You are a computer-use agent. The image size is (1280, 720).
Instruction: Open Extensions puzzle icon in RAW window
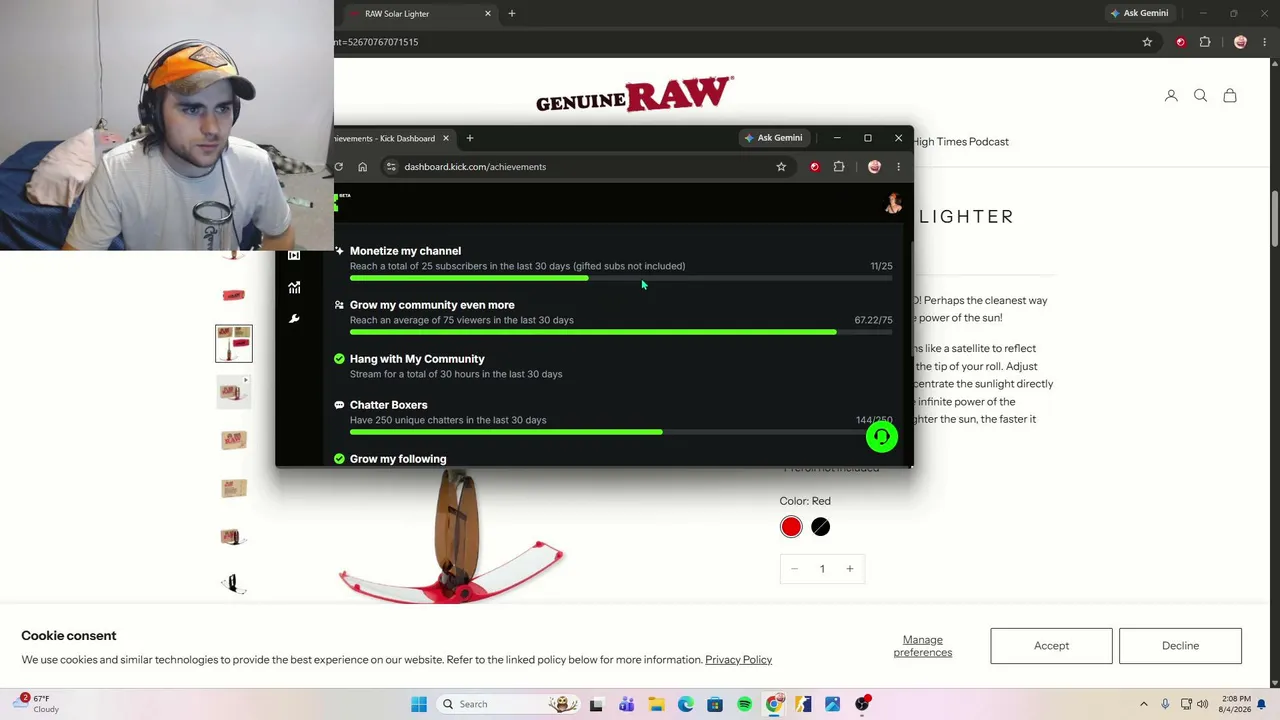(1205, 42)
